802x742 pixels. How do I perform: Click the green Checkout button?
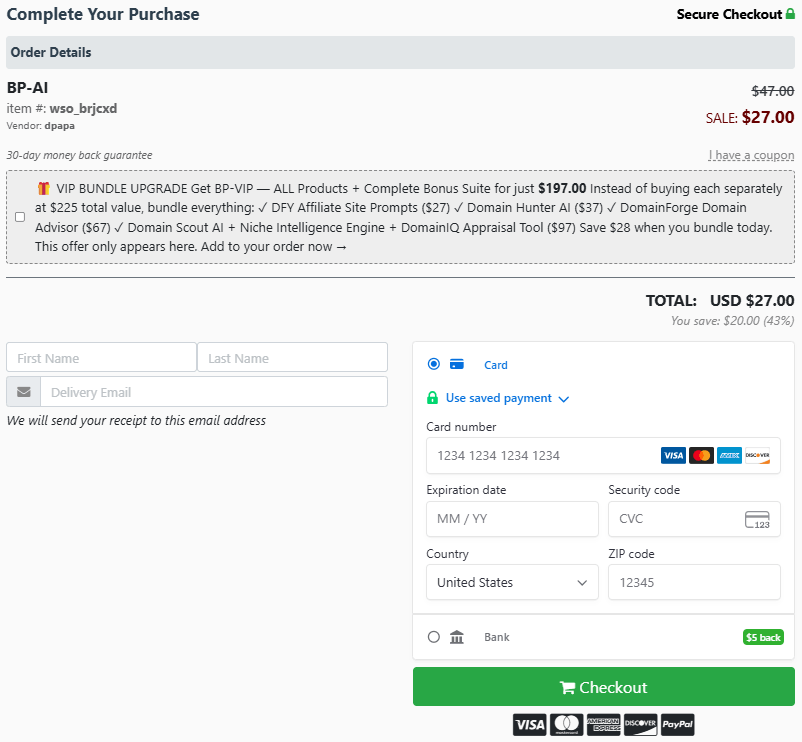tap(604, 687)
